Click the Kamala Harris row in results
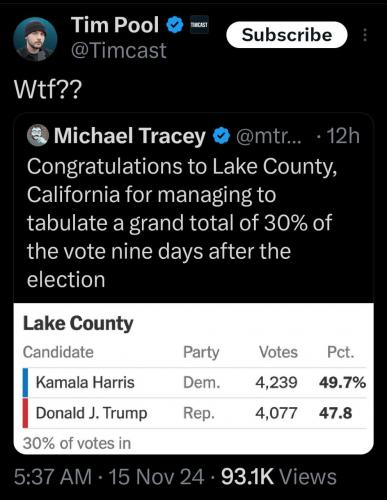 coord(194,382)
